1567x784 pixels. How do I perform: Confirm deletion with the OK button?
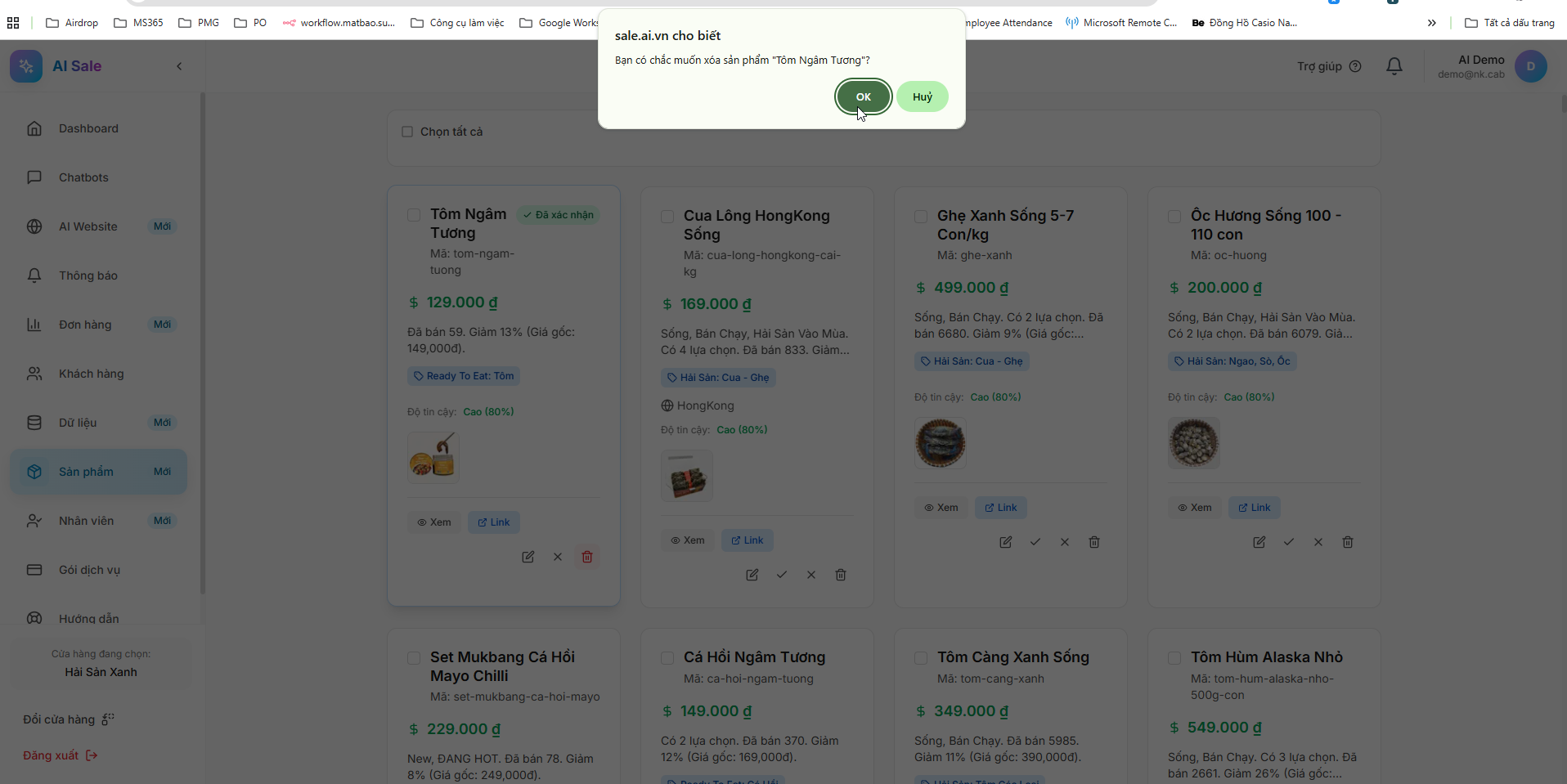[x=863, y=96]
